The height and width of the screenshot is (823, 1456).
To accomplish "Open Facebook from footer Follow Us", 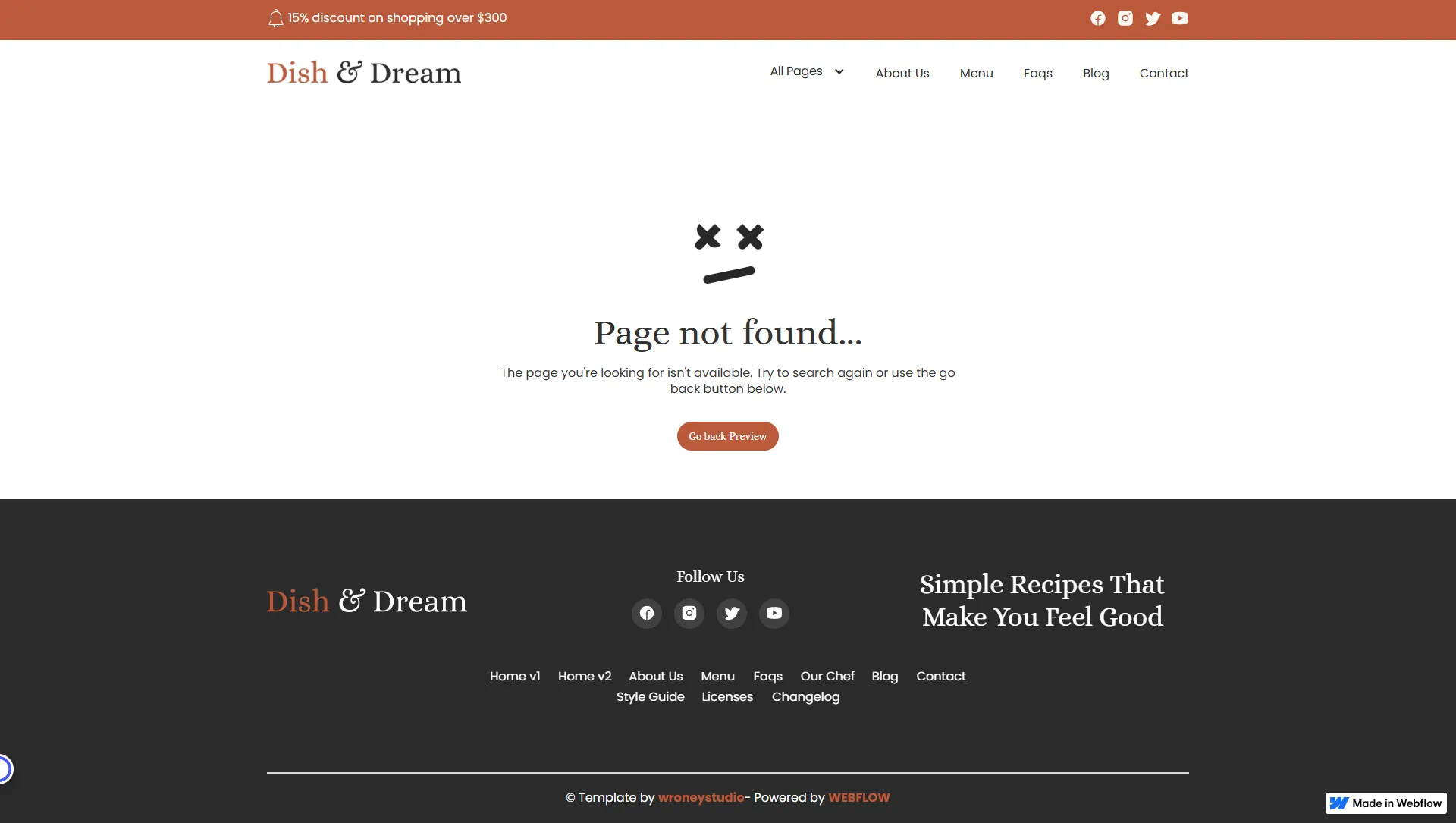I will pyautogui.click(x=647, y=613).
